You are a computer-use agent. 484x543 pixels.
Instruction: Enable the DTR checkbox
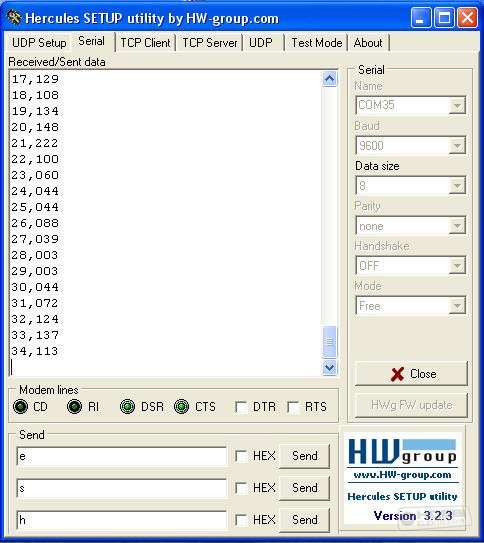pos(241,407)
